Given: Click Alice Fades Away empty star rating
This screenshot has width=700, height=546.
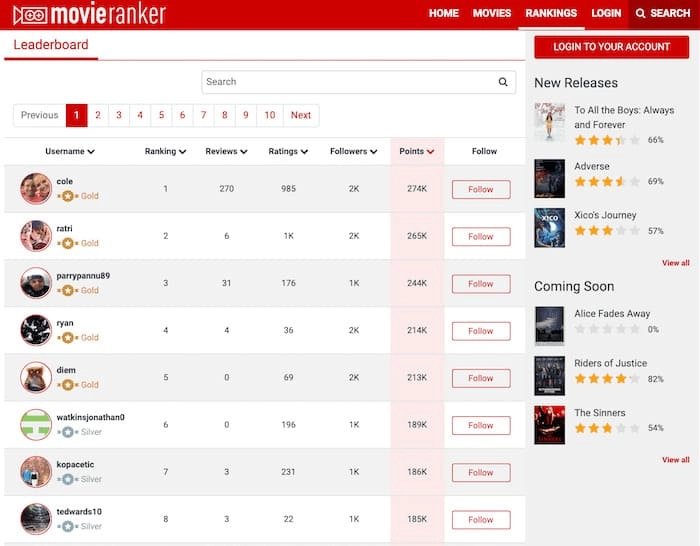Looking at the screenshot, I should (607, 329).
